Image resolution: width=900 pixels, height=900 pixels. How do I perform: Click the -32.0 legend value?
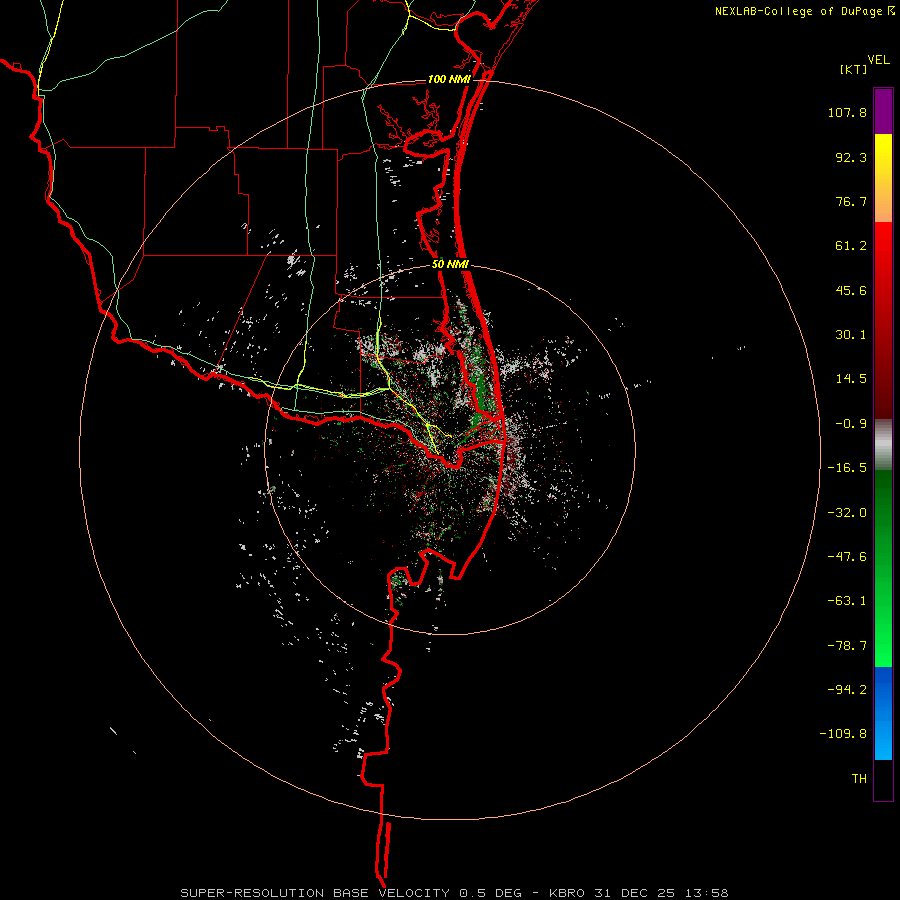(847, 513)
